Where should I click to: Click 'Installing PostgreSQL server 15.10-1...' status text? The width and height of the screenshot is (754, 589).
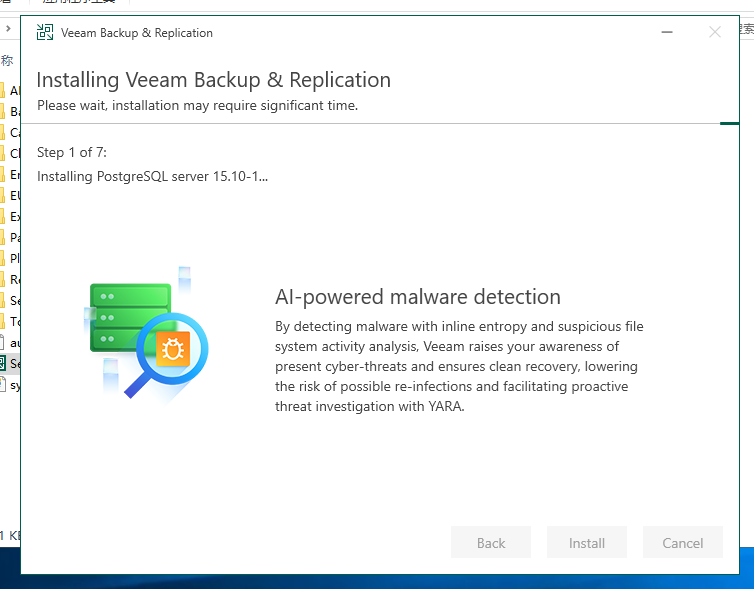(x=152, y=176)
